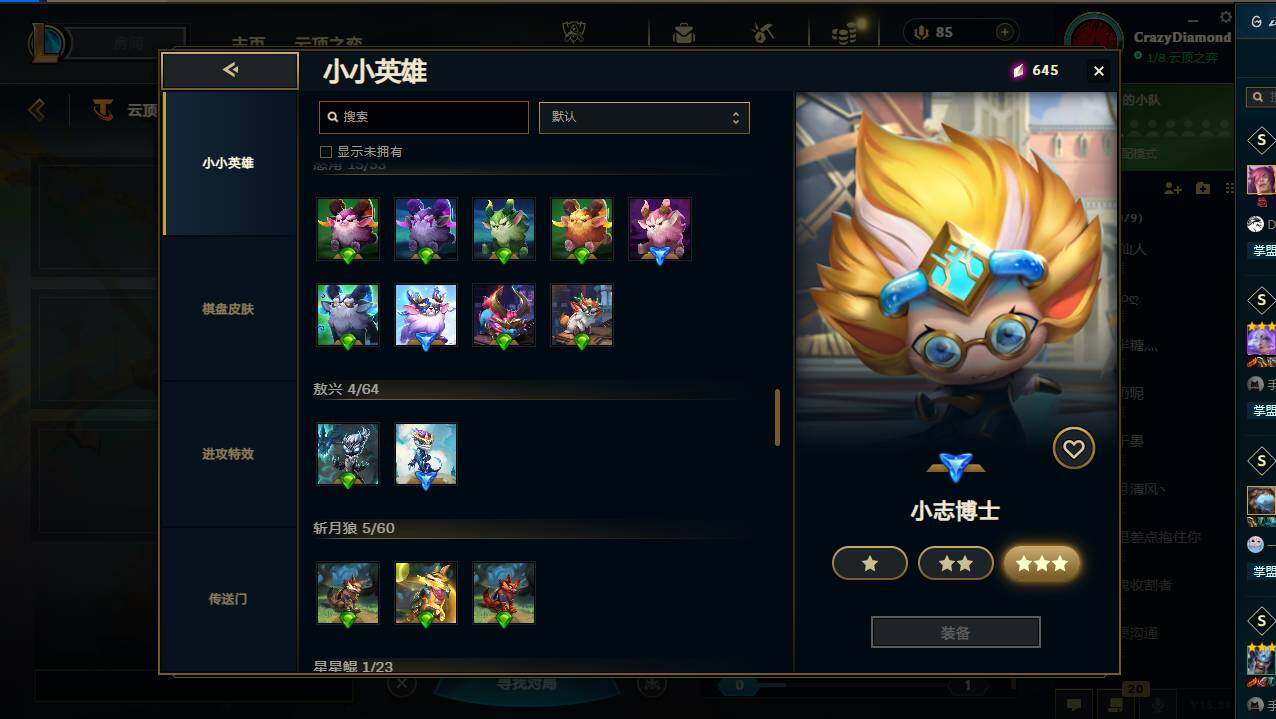The height and width of the screenshot is (719, 1276).
Task: Click the plus icon beside 85 currency
Action: 1005,32
